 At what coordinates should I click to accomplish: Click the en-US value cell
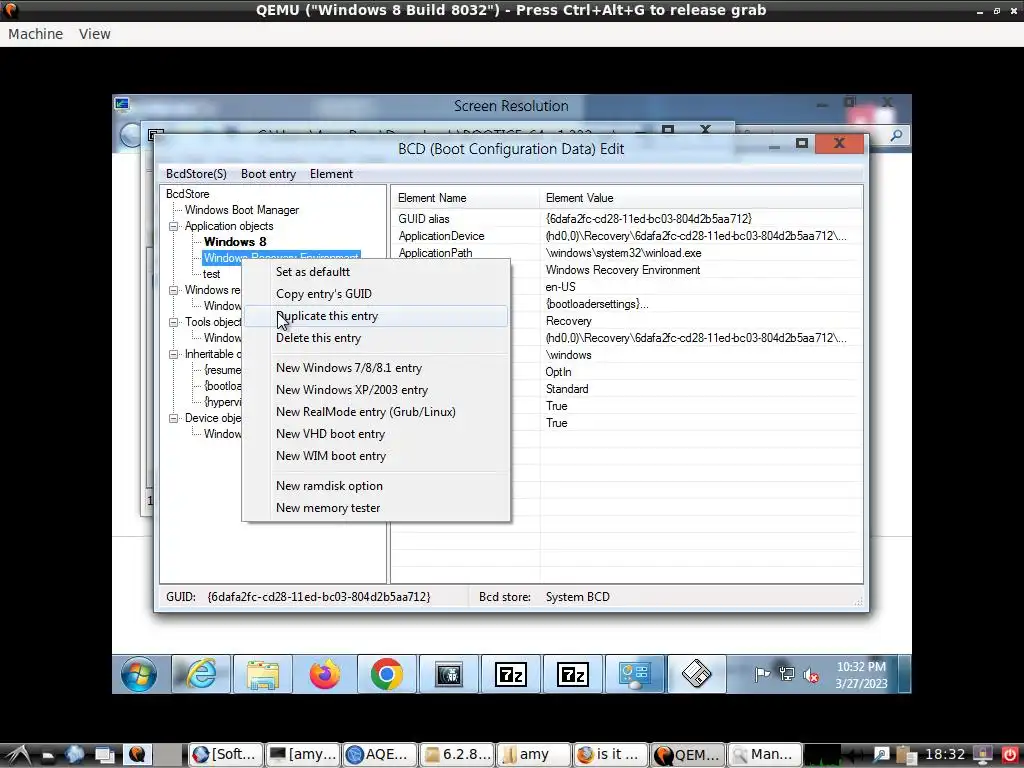click(x=560, y=287)
